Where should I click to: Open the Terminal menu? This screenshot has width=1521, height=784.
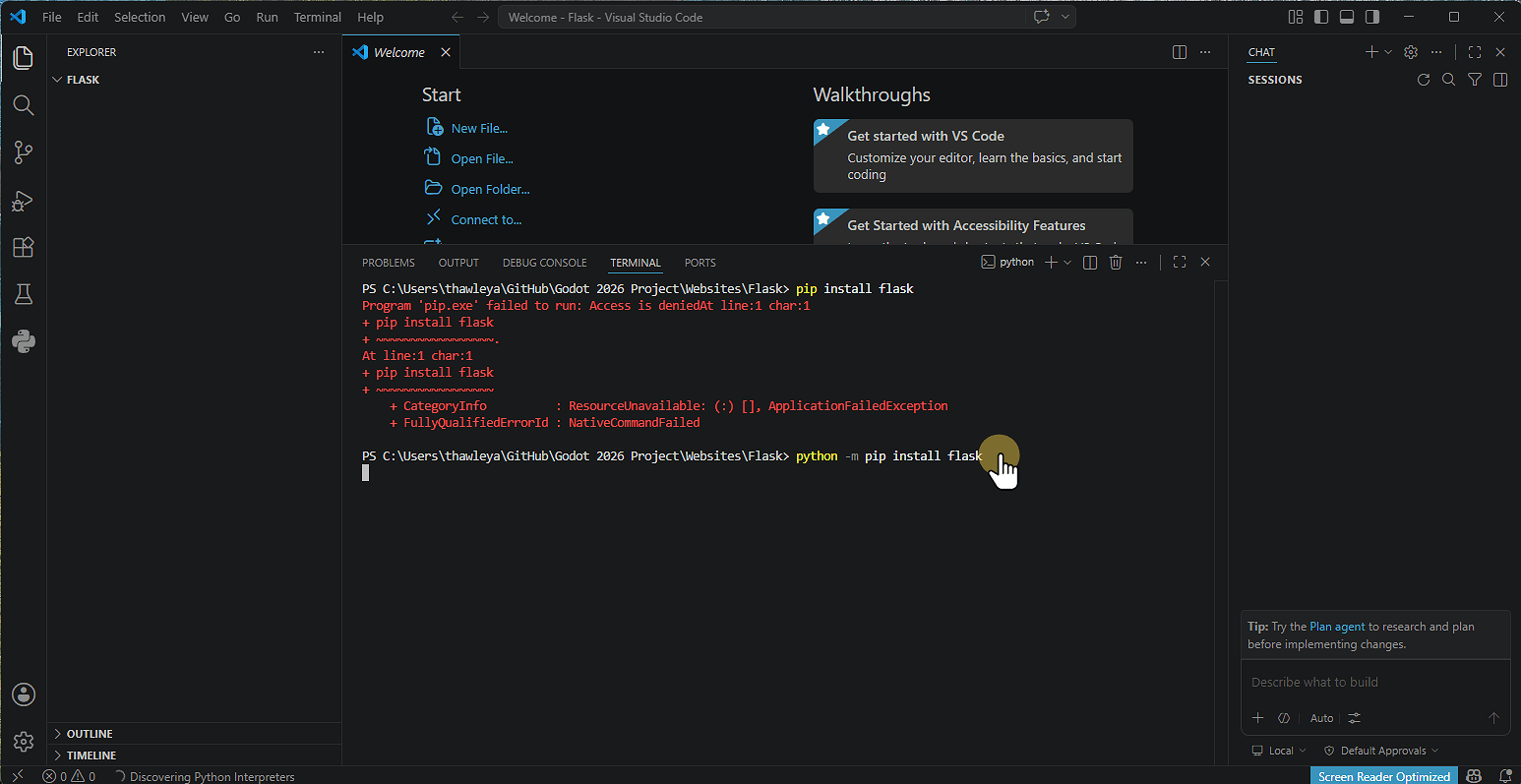(318, 17)
